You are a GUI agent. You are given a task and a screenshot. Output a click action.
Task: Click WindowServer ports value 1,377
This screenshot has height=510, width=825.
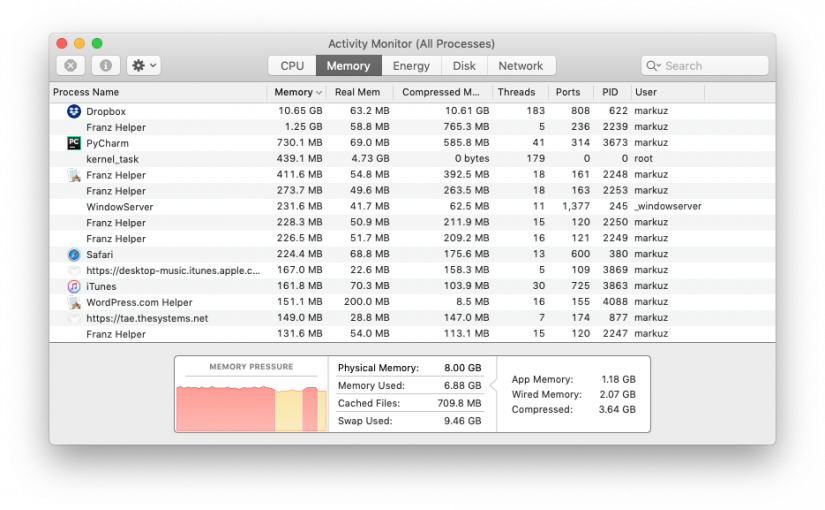click(576, 206)
